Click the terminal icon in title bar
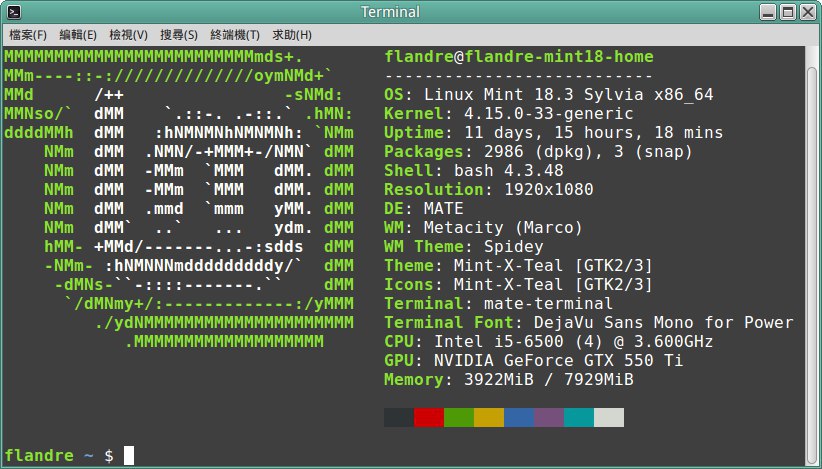Screen dimensions: 822x469 click(14, 12)
